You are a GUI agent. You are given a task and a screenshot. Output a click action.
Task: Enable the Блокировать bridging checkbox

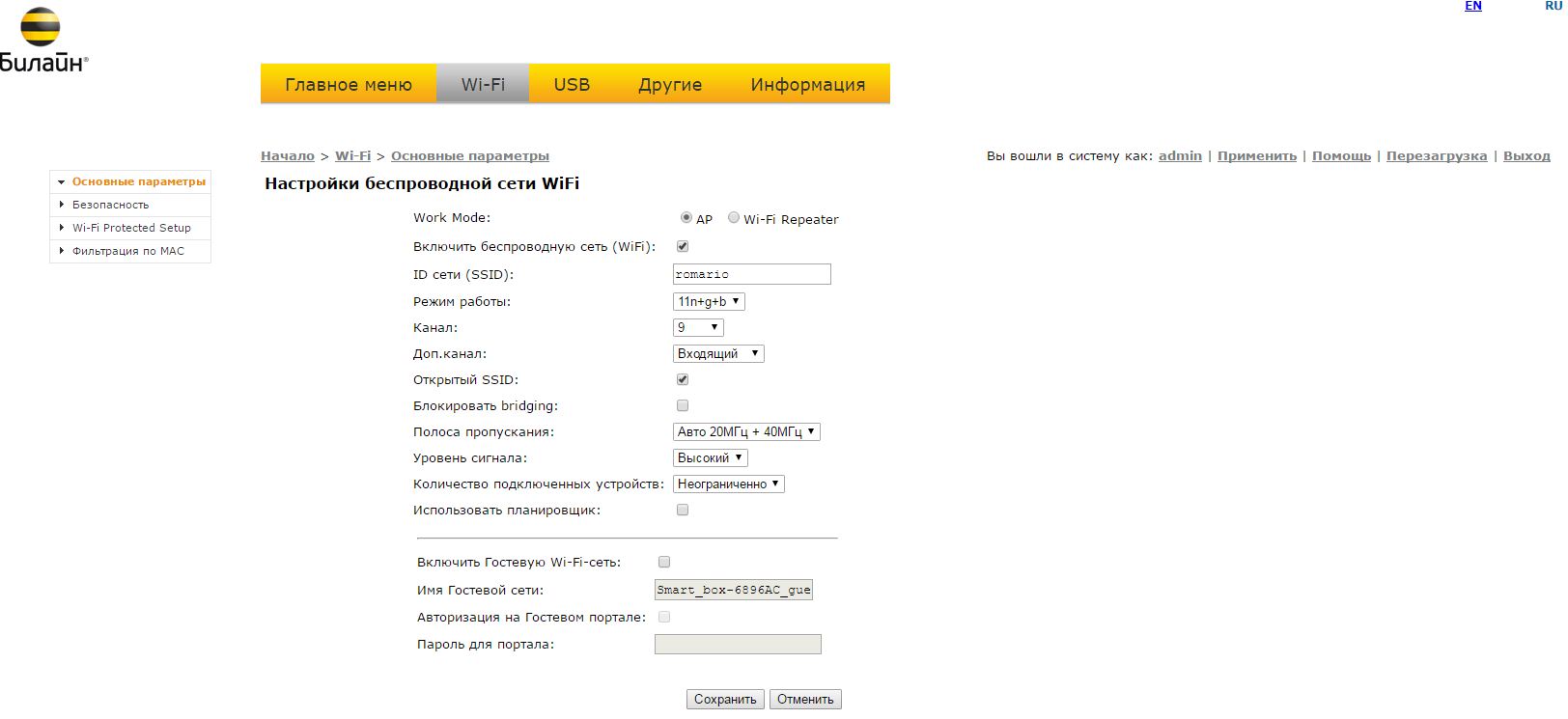(x=683, y=405)
